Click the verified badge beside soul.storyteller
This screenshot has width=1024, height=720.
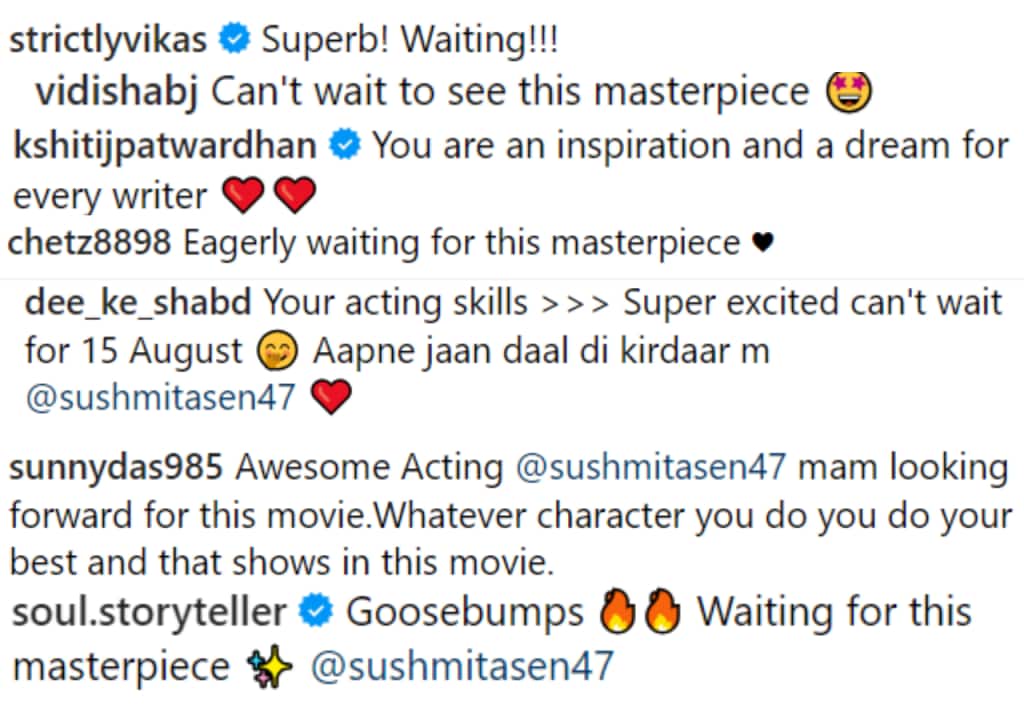tap(316, 612)
